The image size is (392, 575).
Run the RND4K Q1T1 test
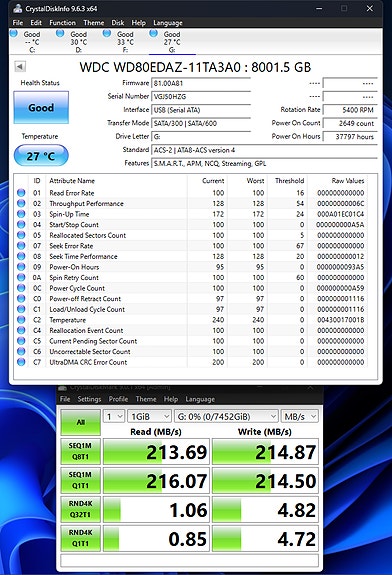point(80,538)
